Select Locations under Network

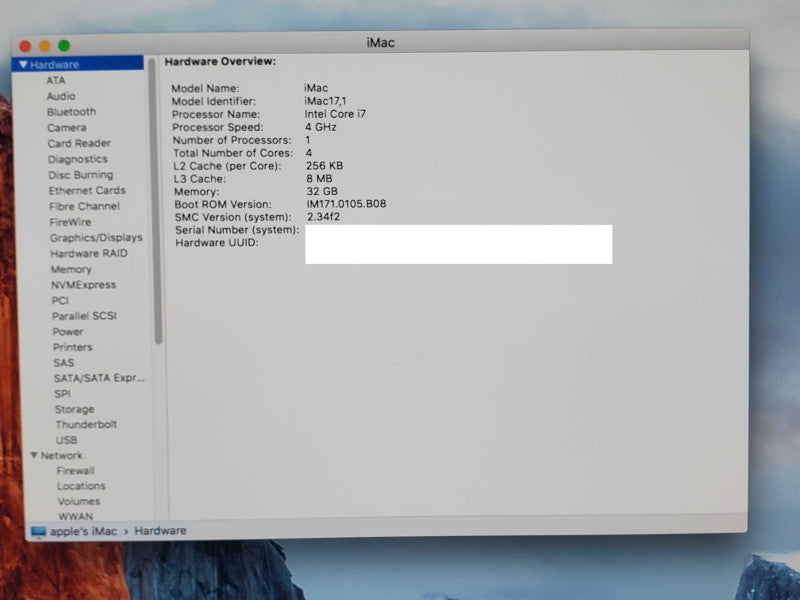click(x=81, y=486)
